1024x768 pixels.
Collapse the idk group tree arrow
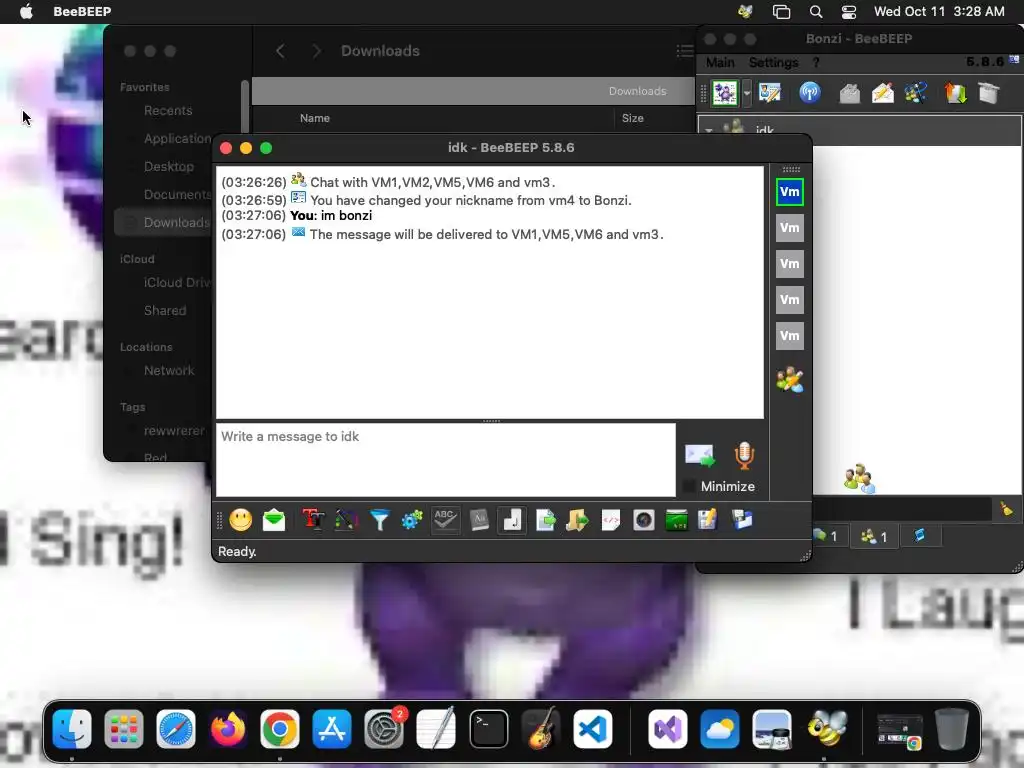pos(709,130)
